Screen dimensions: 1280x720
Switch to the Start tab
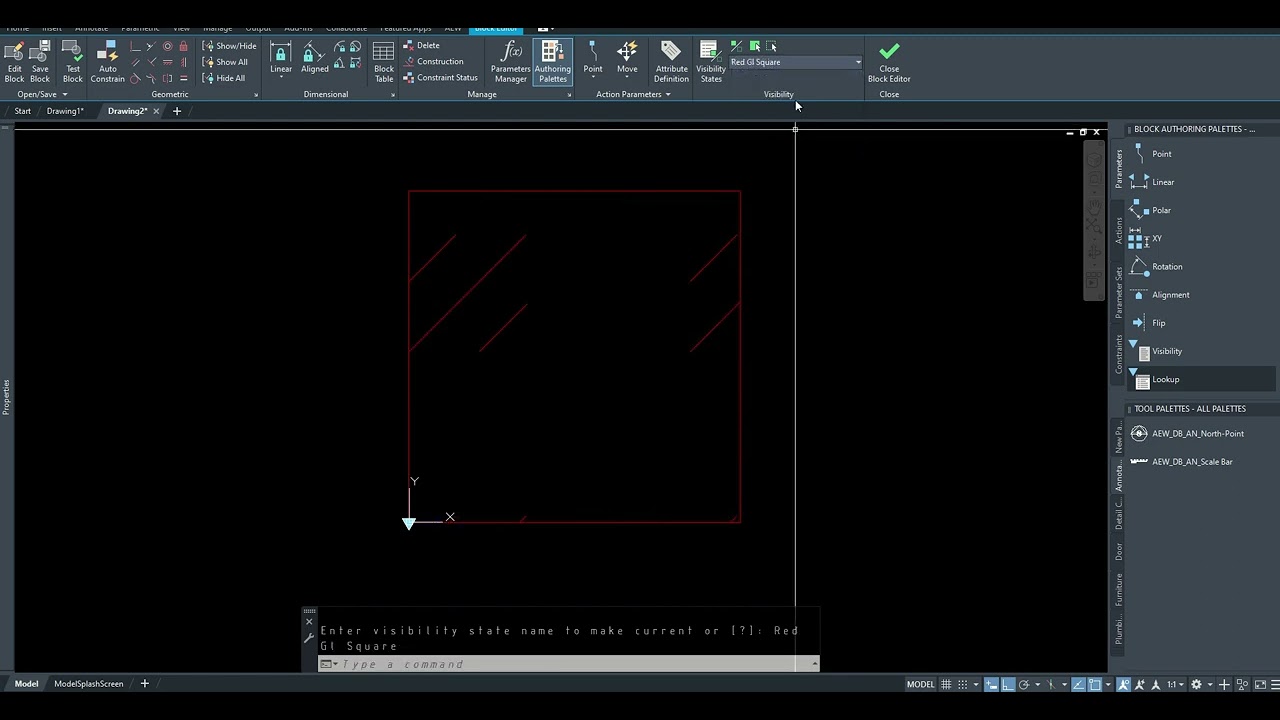pyautogui.click(x=22, y=111)
